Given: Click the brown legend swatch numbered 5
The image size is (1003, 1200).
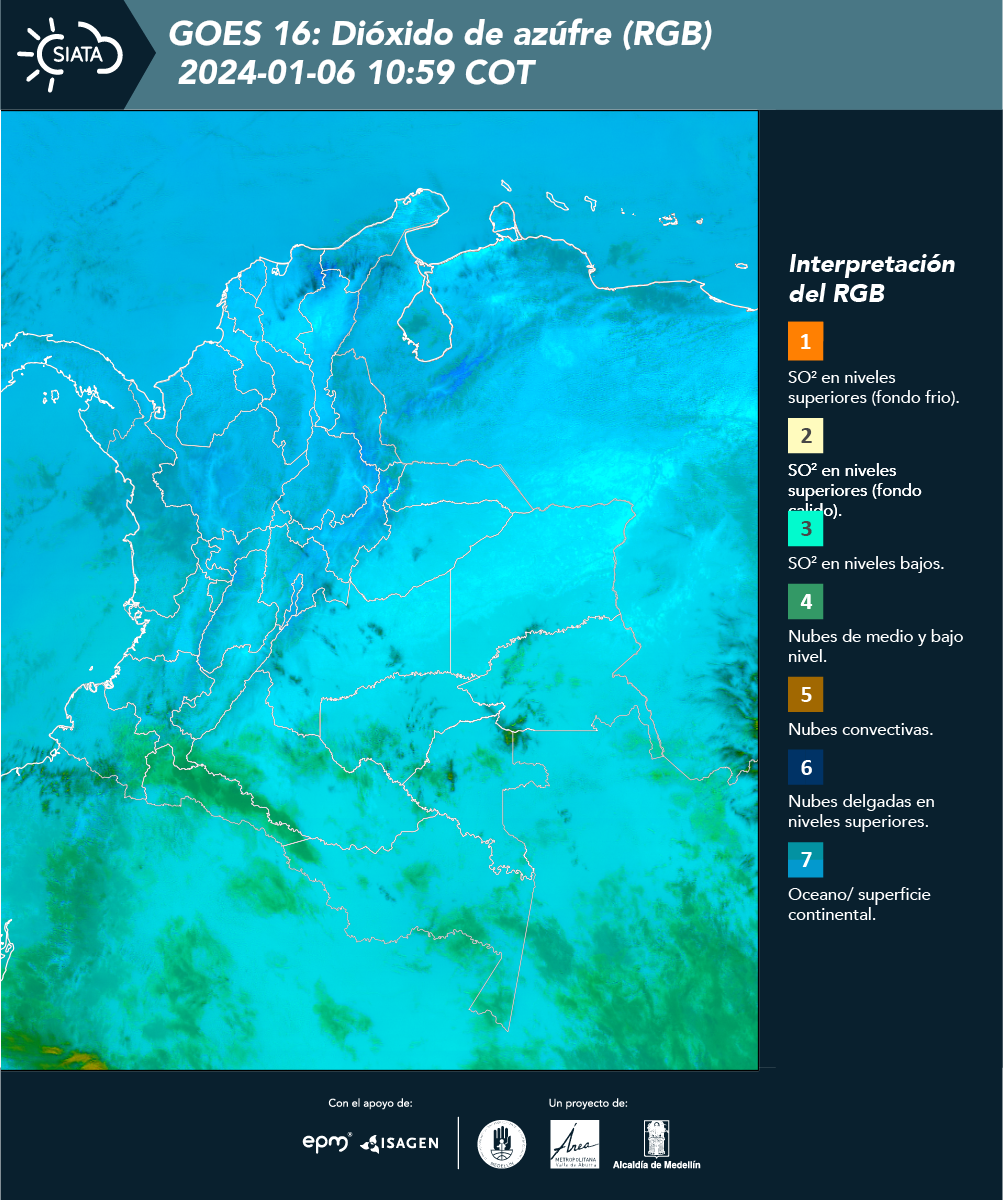Looking at the screenshot, I should (805, 693).
